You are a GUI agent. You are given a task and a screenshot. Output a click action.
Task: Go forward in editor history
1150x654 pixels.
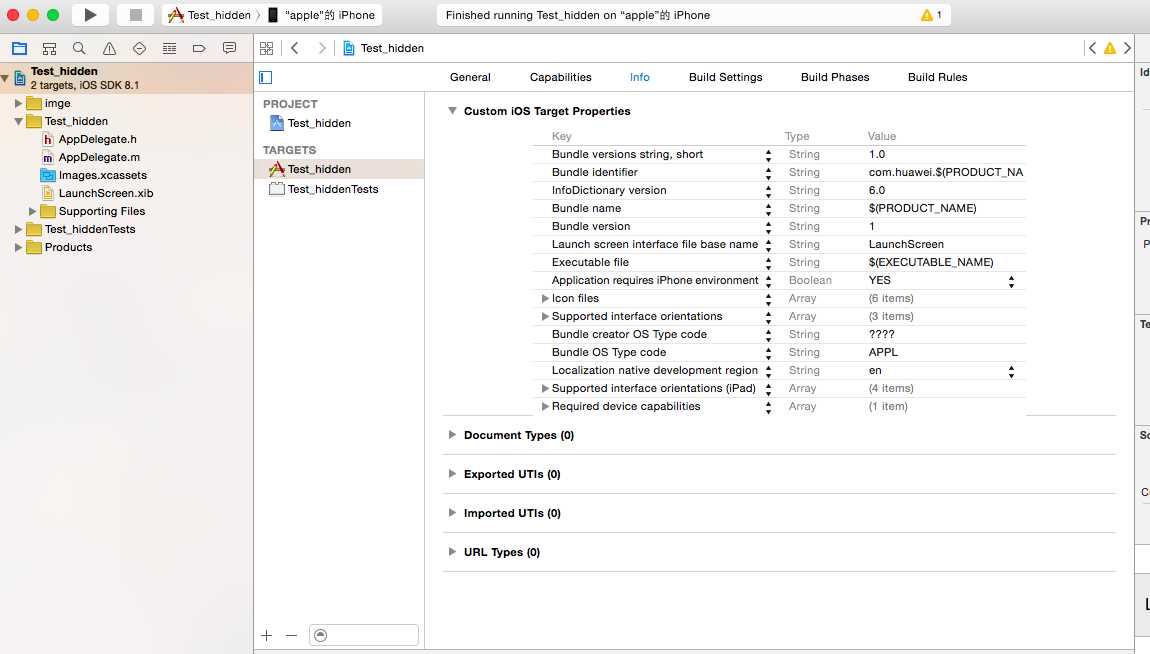tap(321, 48)
